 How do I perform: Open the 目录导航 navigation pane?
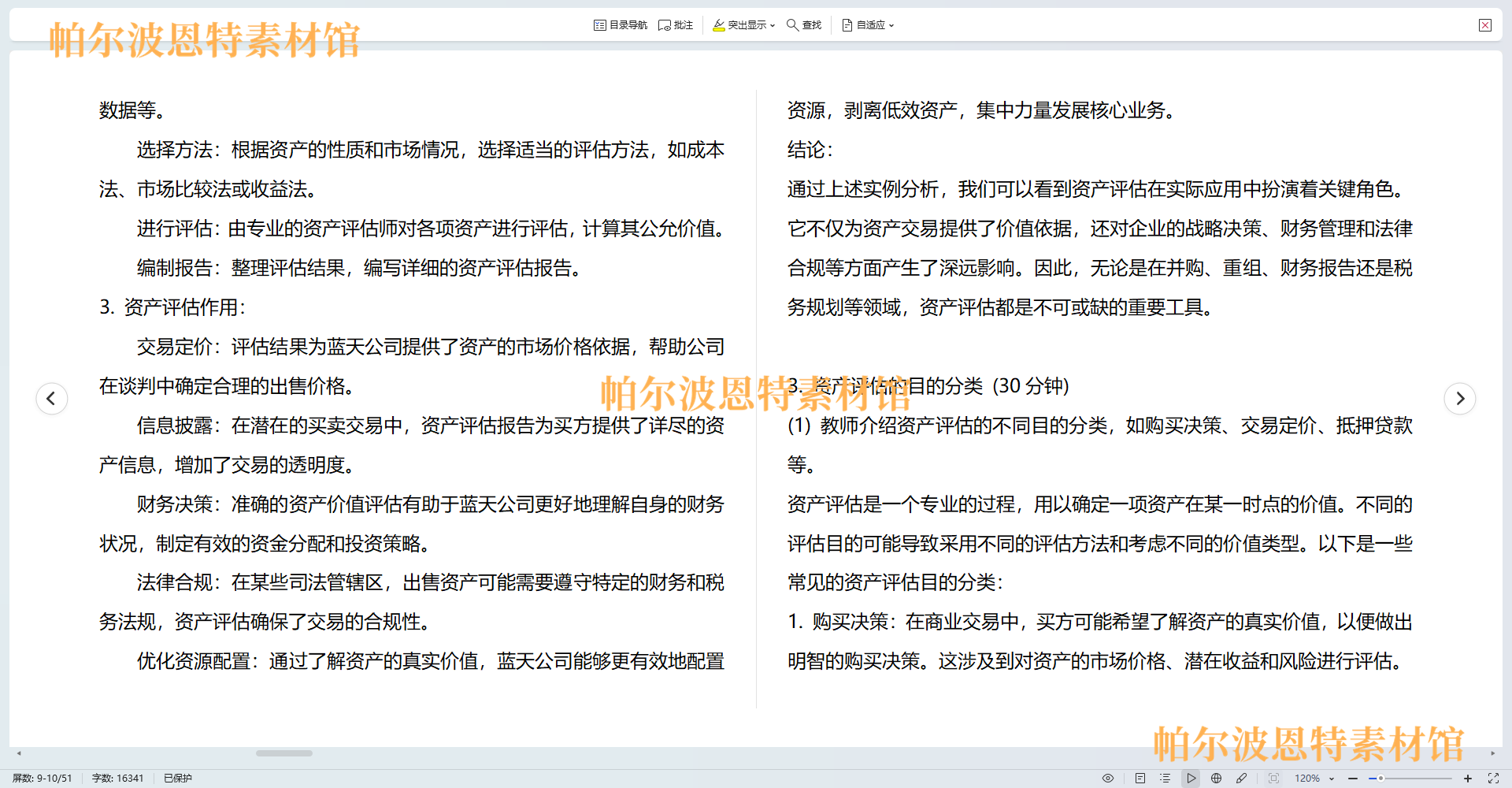pos(621,25)
